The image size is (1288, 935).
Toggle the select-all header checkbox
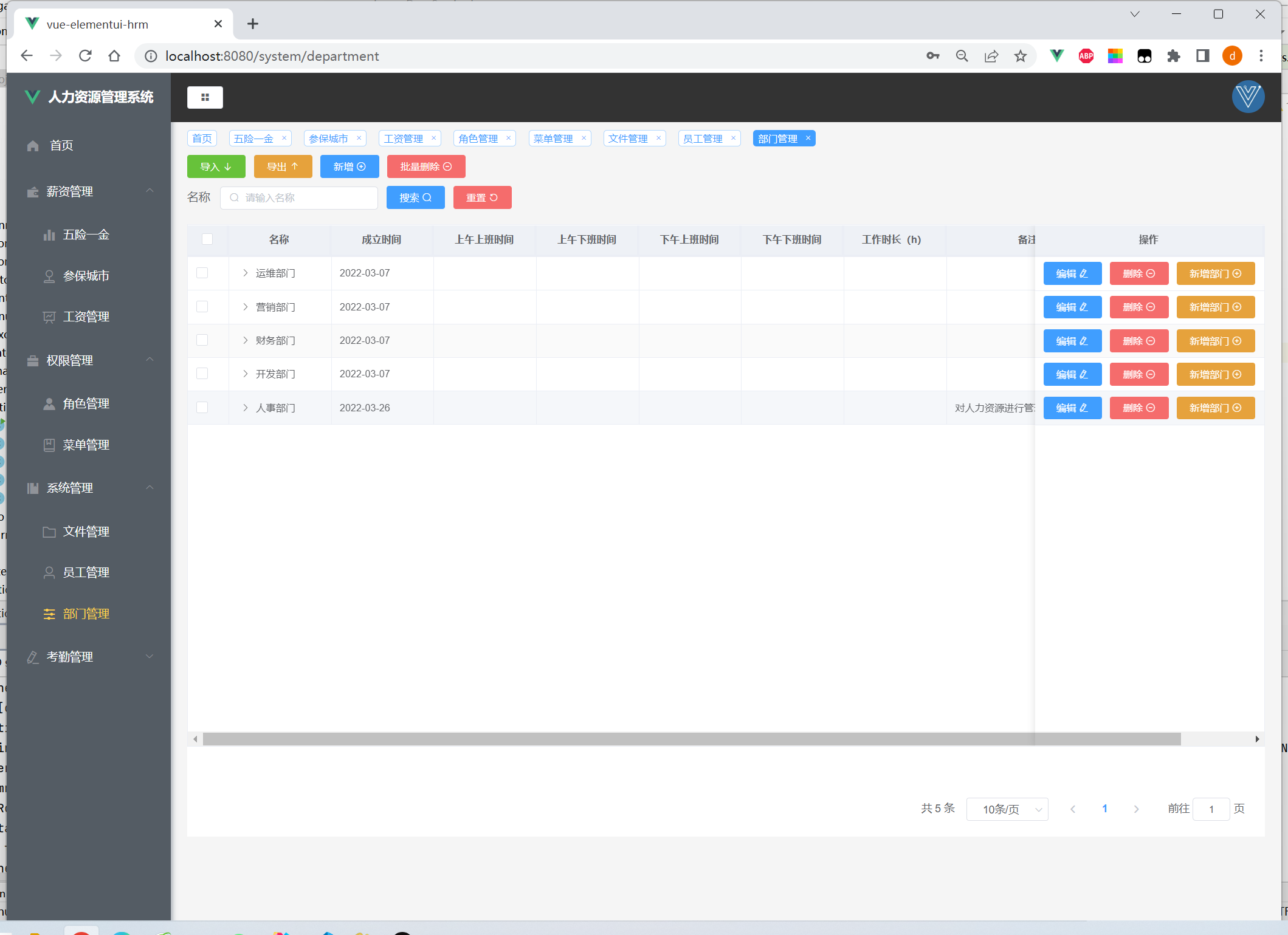click(x=207, y=239)
